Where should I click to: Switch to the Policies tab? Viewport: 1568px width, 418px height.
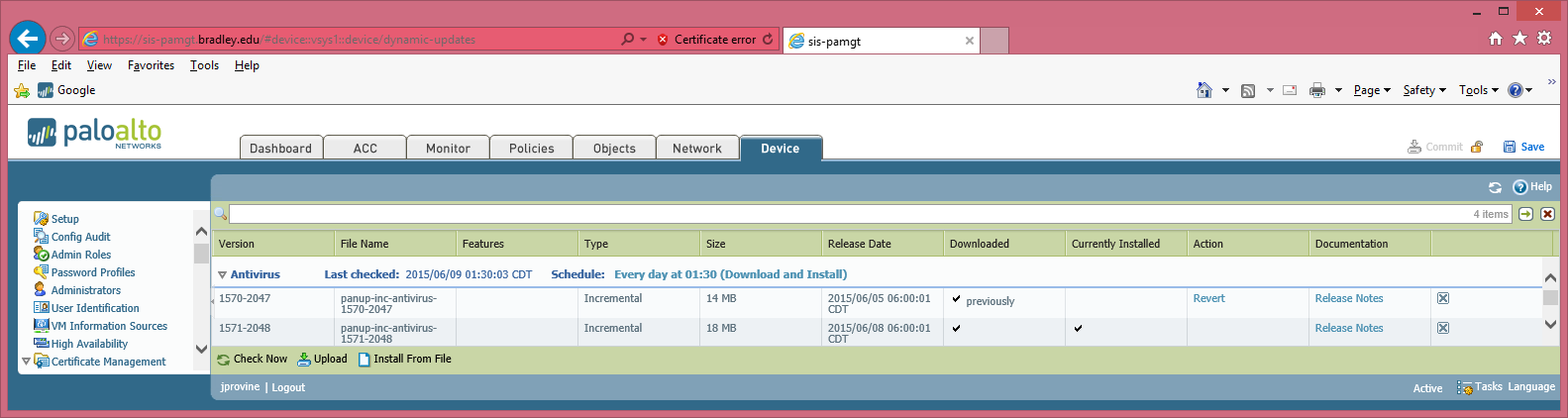click(x=531, y=149)
